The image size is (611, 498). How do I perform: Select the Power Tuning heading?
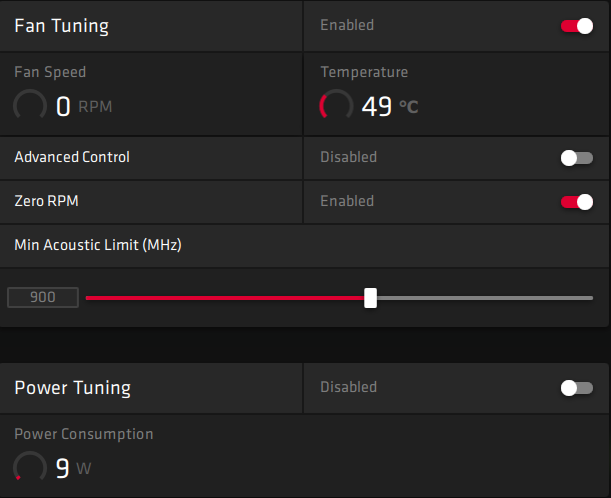click(x=72, y=388)
